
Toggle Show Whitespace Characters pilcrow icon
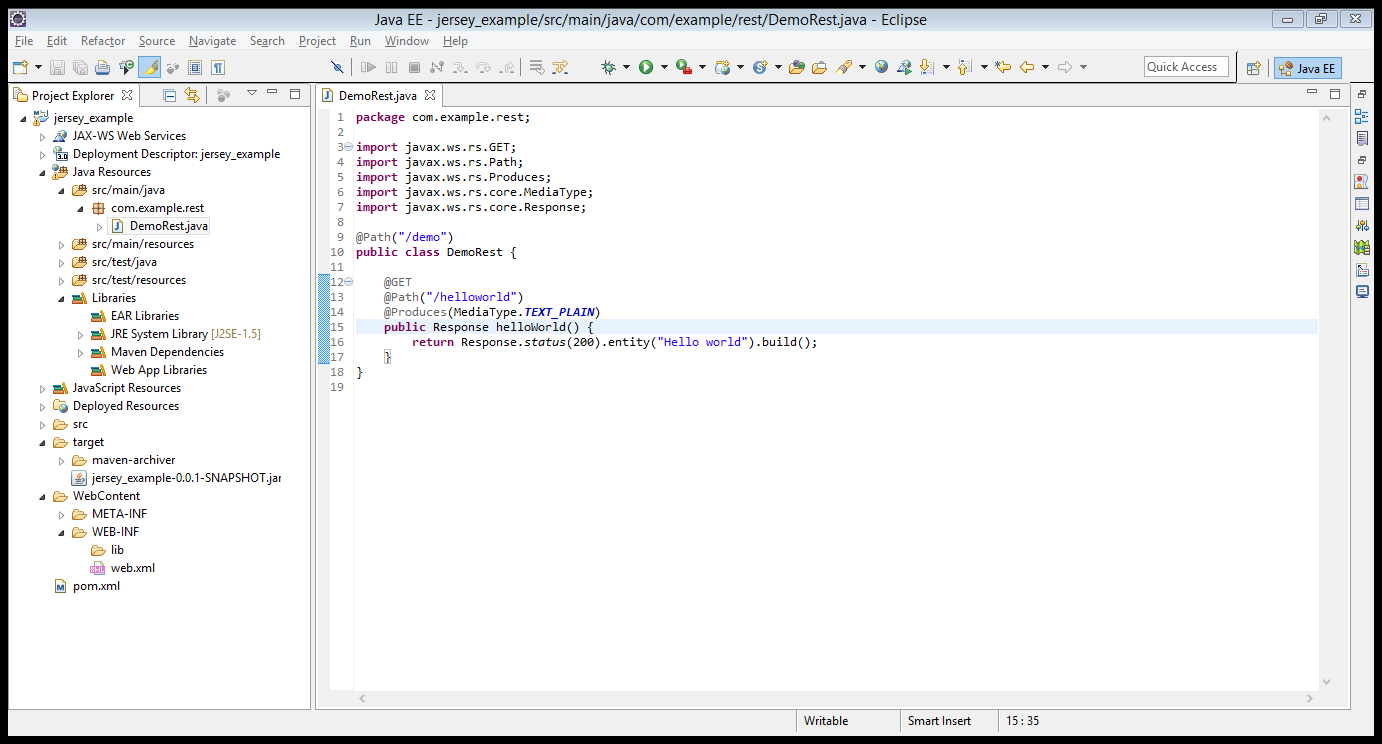[x=217, y=67]
